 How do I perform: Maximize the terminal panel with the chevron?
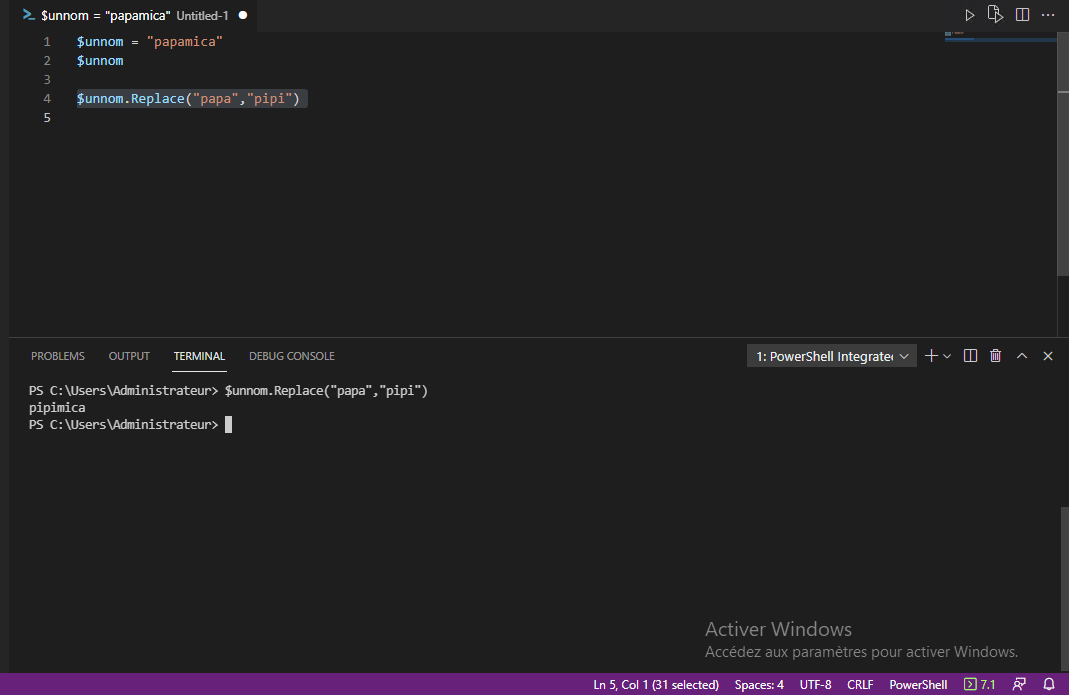(x=1021, y=355)
